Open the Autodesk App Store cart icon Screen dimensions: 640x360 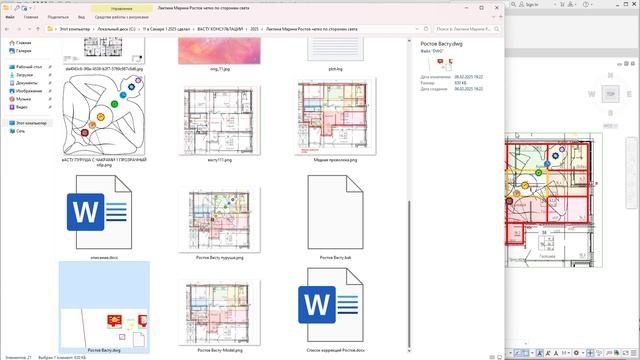tap(562, 4)
